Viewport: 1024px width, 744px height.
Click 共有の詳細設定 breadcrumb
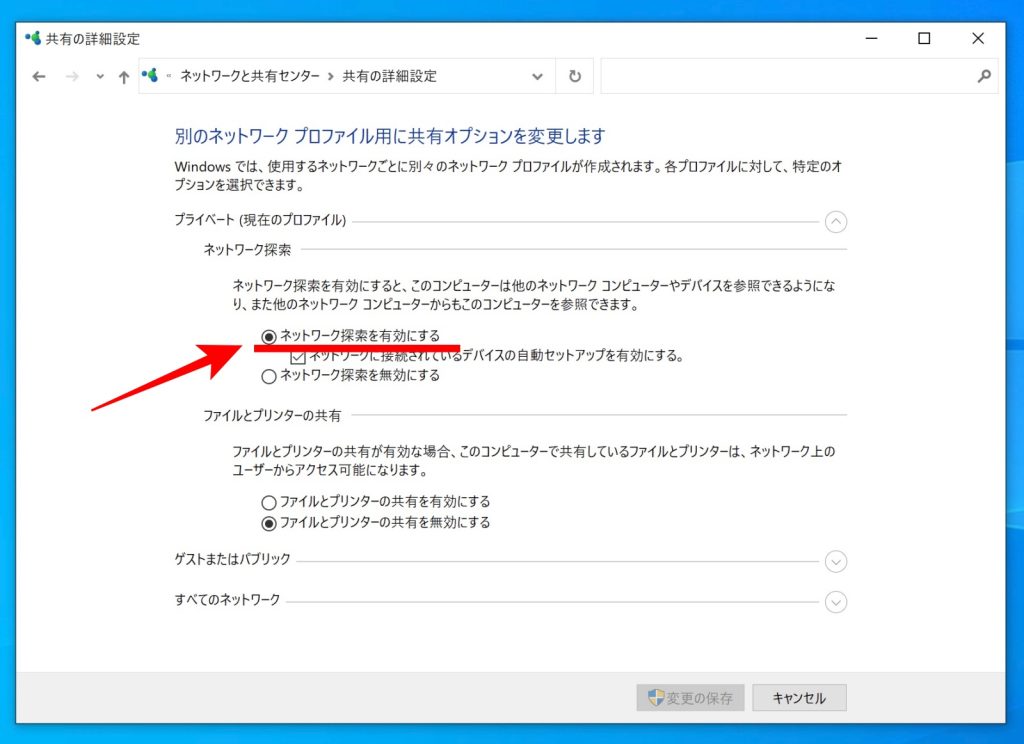[389, 76]
